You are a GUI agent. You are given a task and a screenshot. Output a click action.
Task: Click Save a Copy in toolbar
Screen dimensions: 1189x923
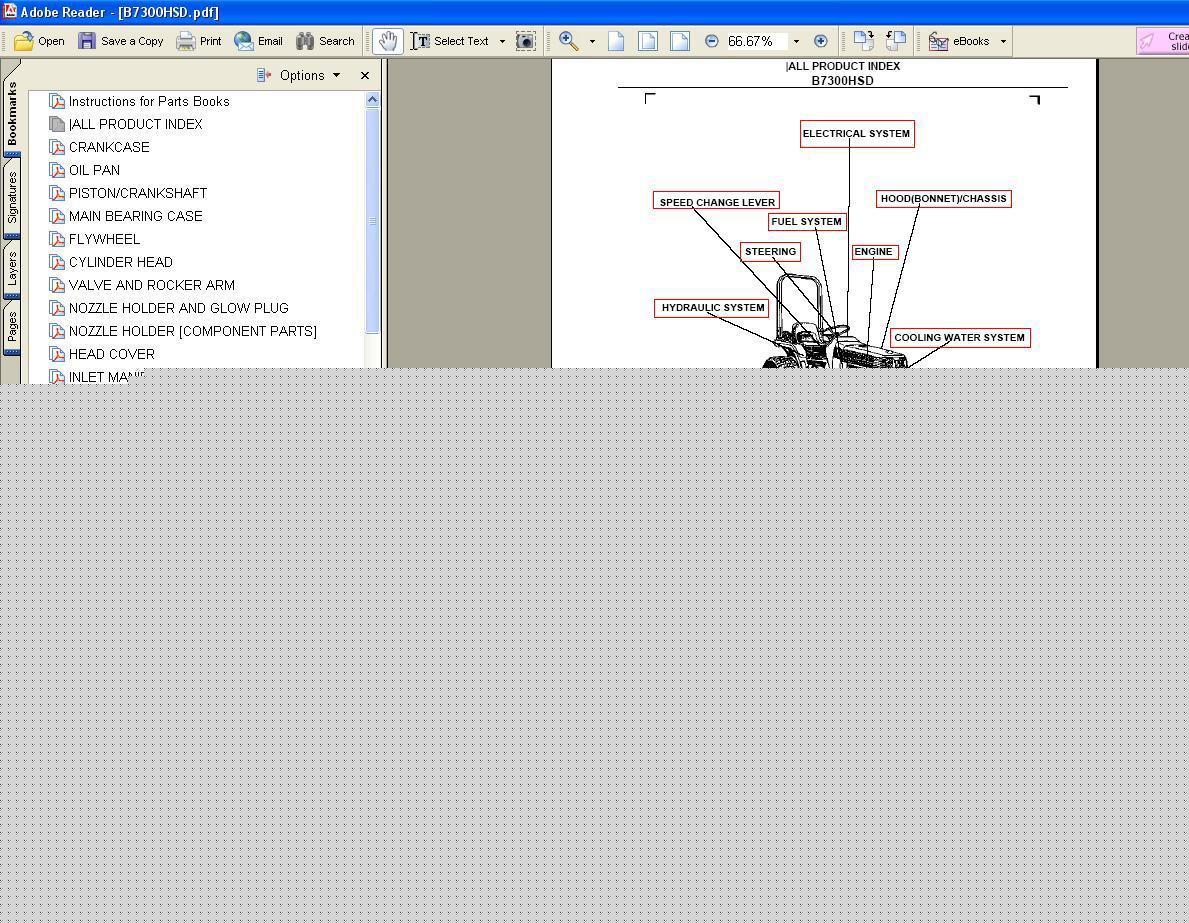[x=121, y=41]
